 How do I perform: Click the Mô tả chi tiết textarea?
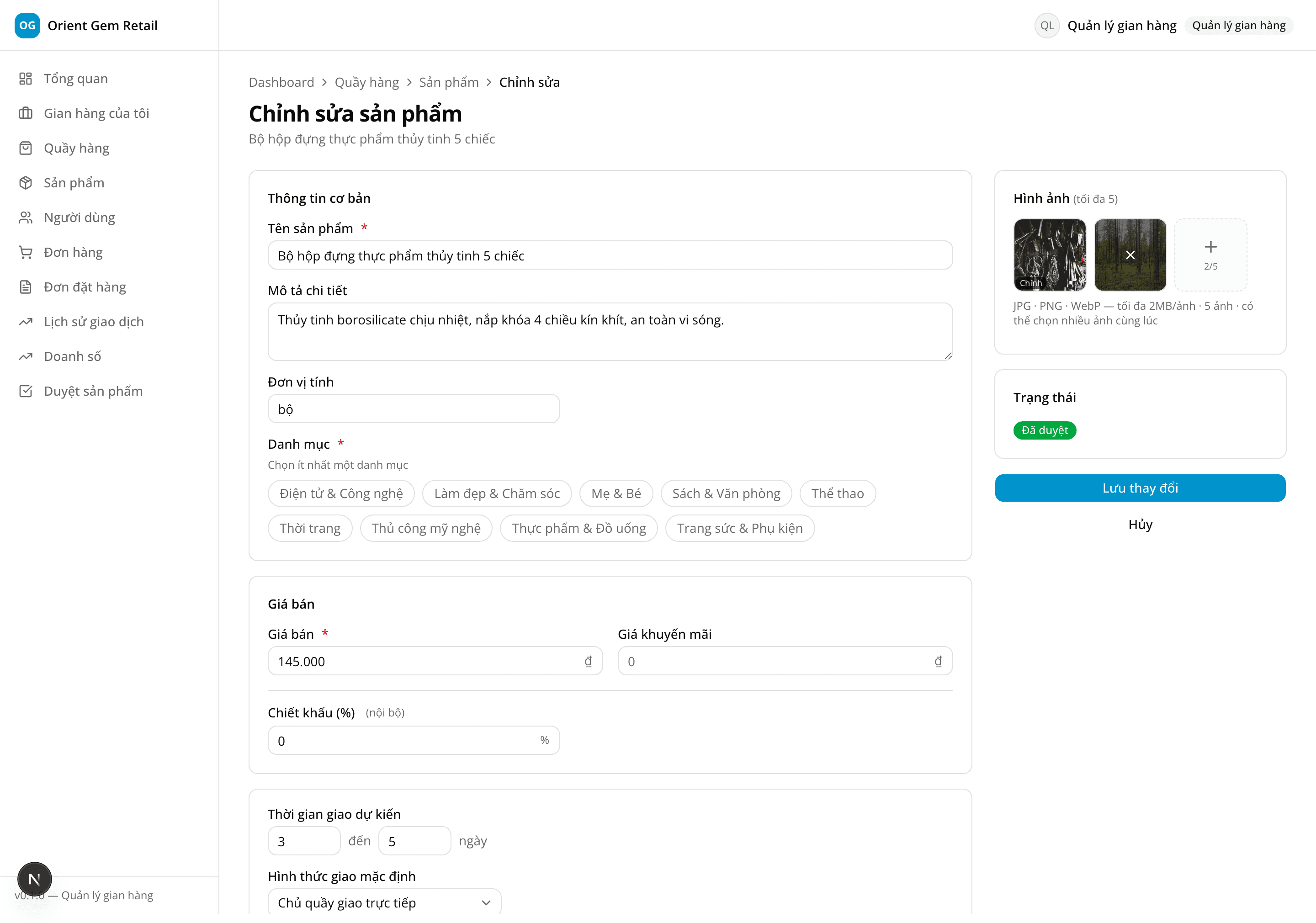[x=610, y=331]
